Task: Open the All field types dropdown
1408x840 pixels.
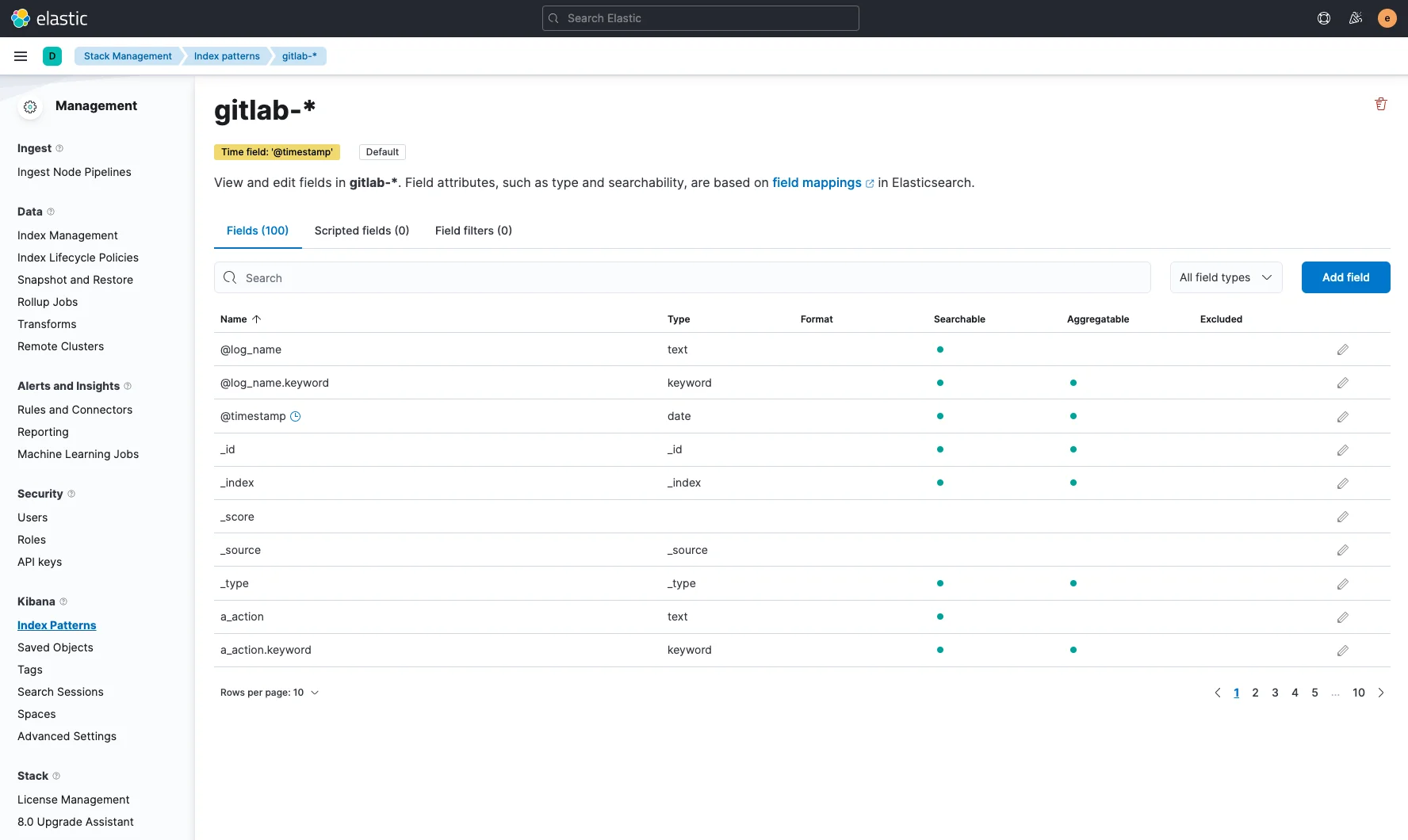Action: [x=1225, y=277]
